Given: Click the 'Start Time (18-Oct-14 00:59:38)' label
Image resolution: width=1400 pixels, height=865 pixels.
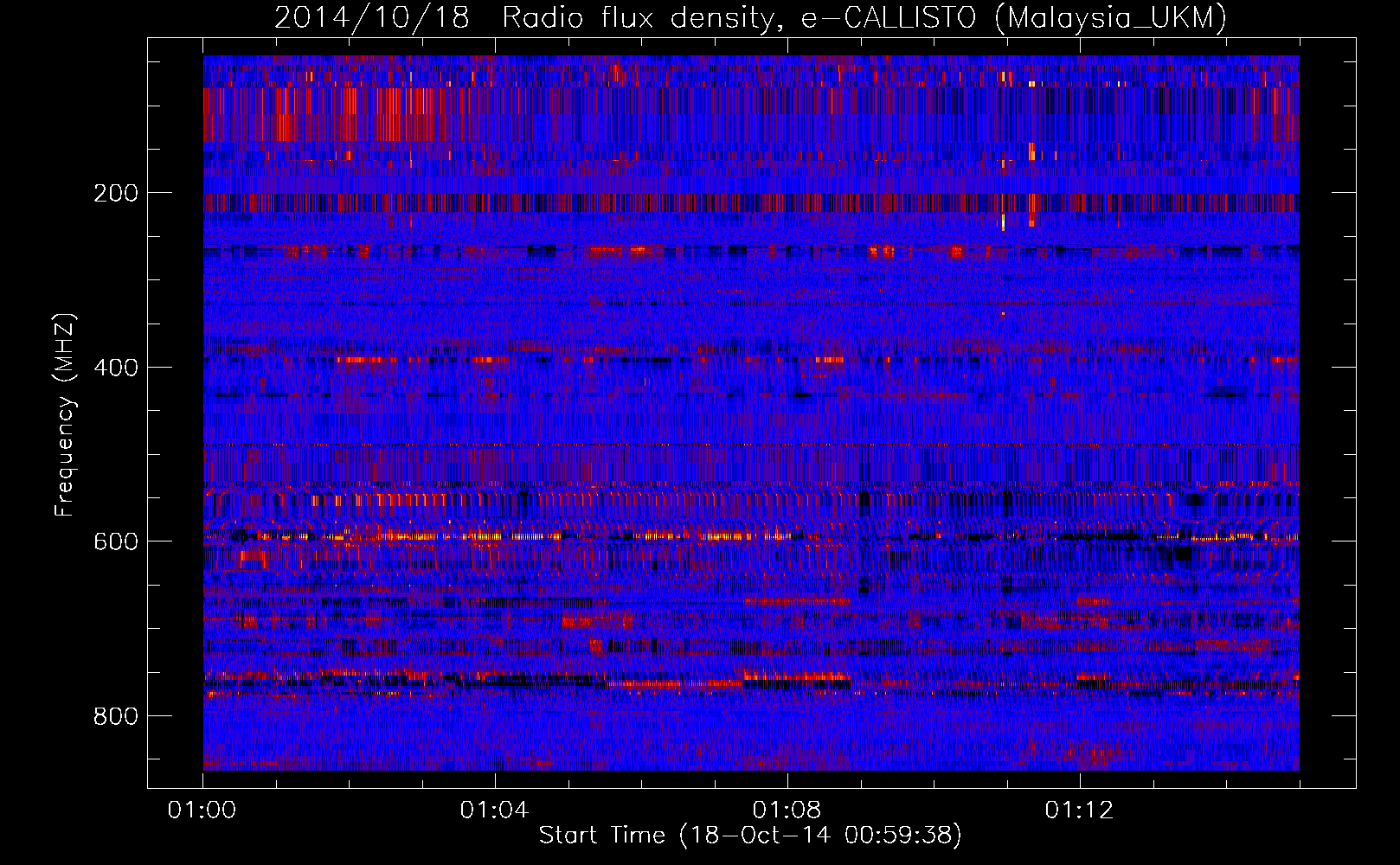Looking at the screenshot, I should 750,836.
